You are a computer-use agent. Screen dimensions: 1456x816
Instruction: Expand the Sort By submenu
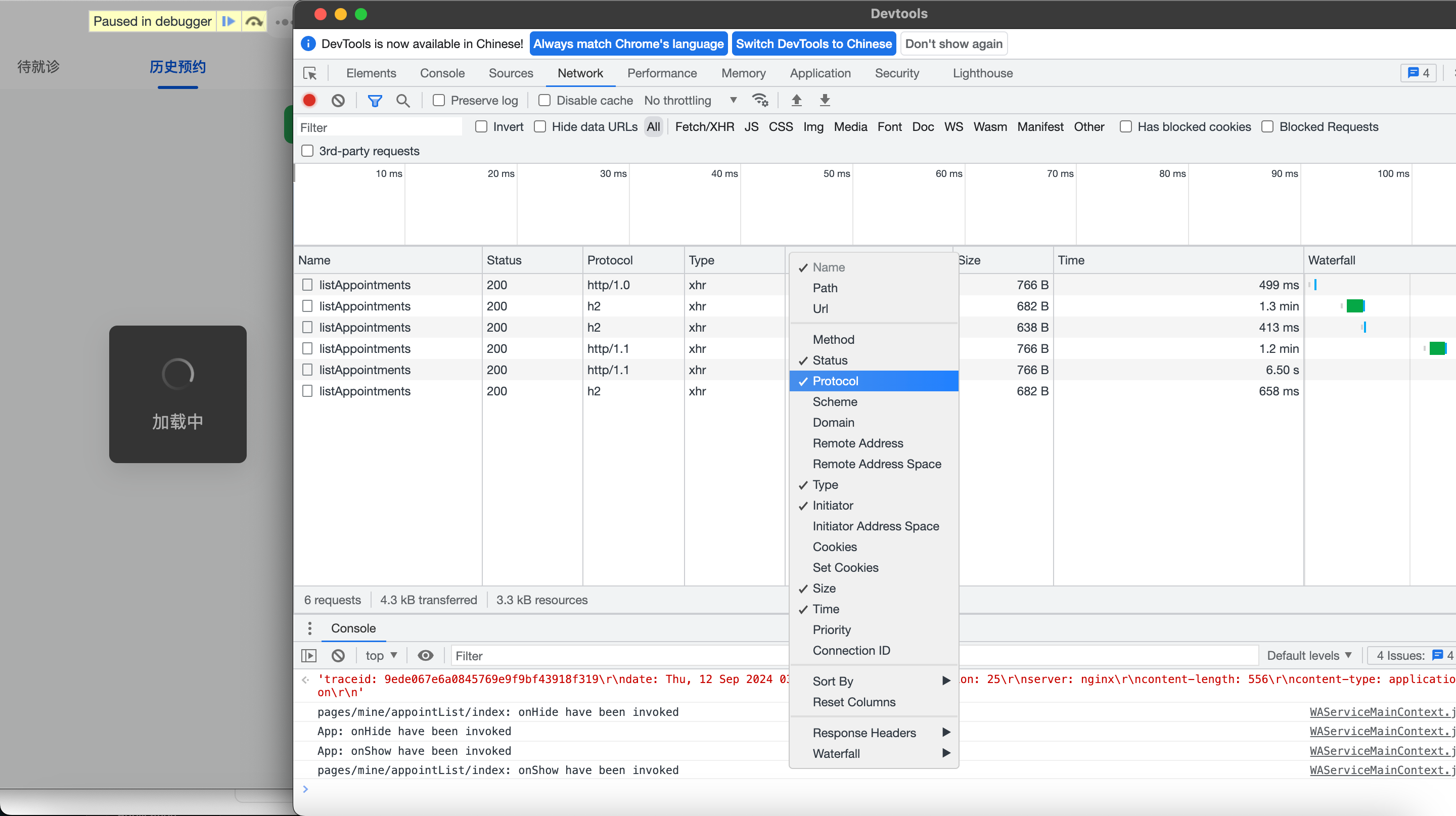point(874,681)
